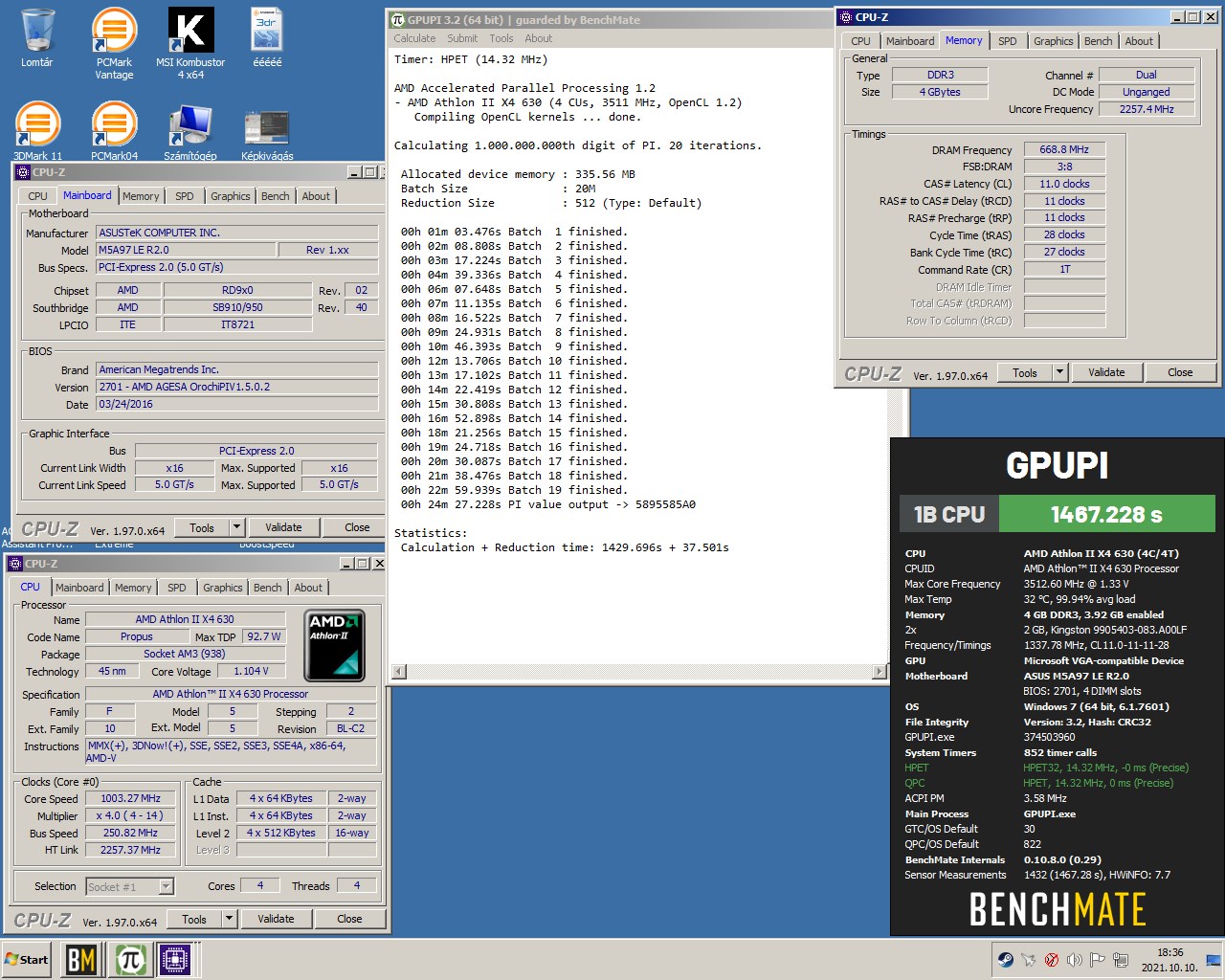Click the Show desktop icon
The height and width of the screenshot is (980, 1225).
coord(1213,960)
